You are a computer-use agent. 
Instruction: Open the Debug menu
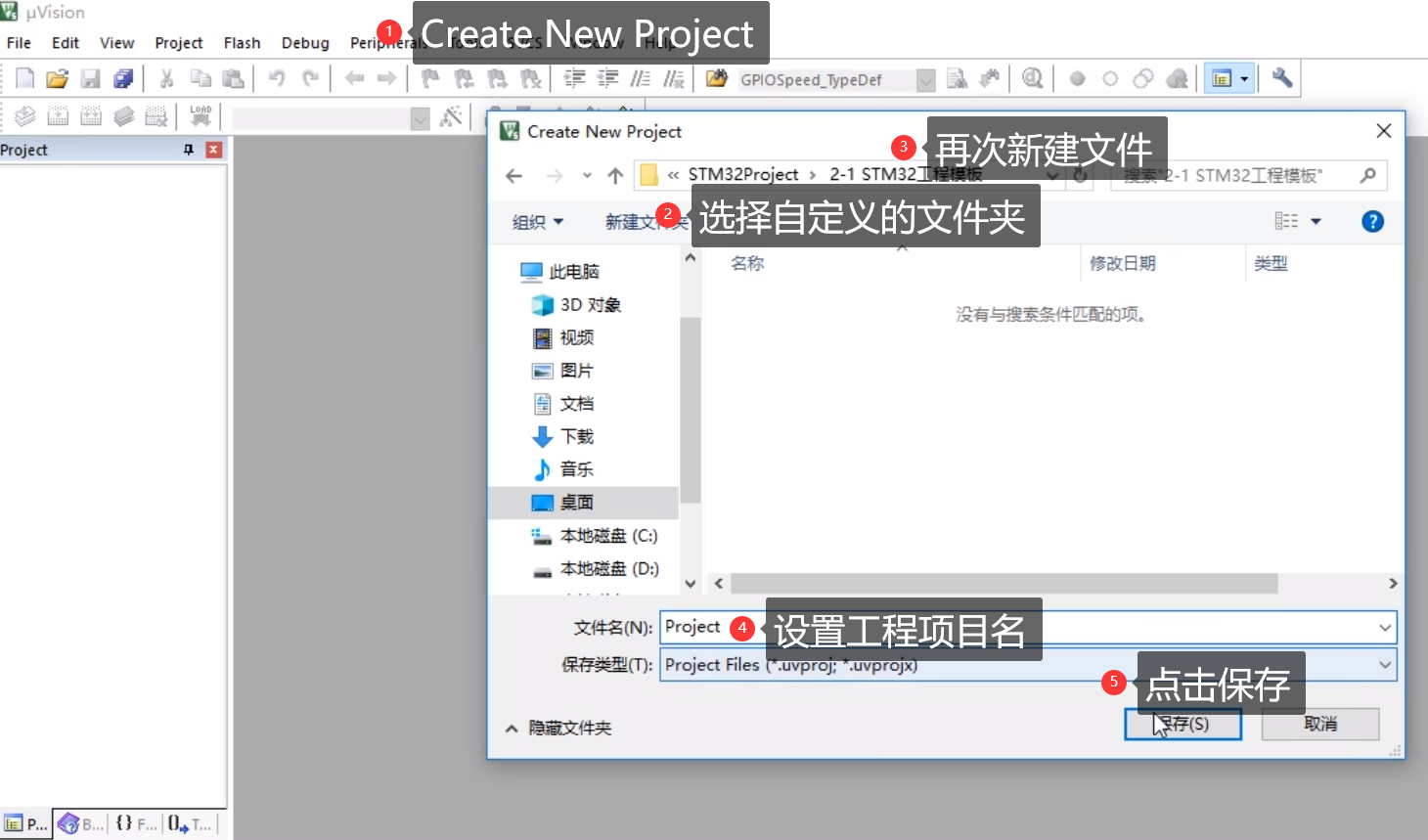tap(305, 43)
